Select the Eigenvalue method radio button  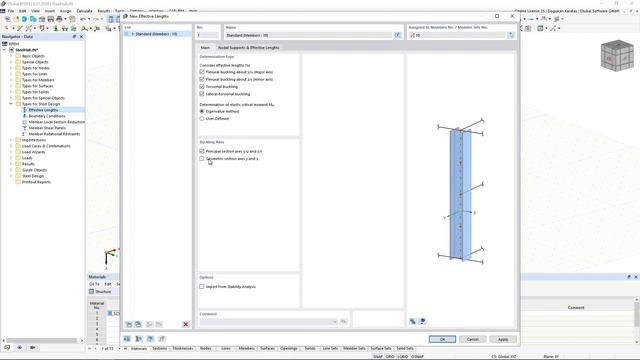coord(202,111)
